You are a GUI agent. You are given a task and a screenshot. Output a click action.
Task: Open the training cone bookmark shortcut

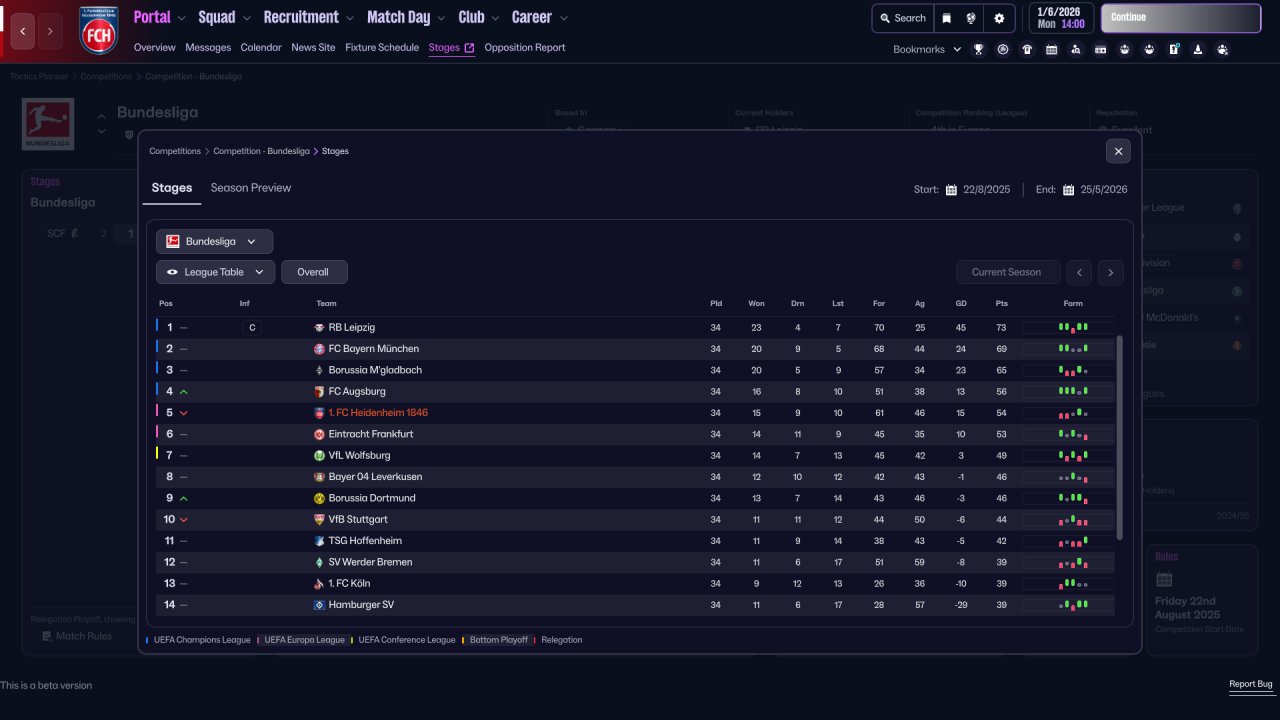coord(1198,49)
